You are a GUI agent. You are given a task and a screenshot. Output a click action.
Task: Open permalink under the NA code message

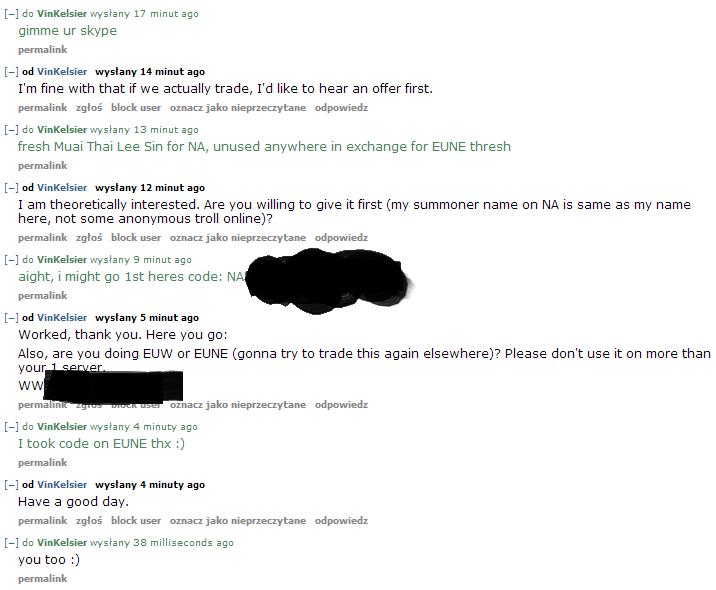pyautogui.click(x=42, y=296)
